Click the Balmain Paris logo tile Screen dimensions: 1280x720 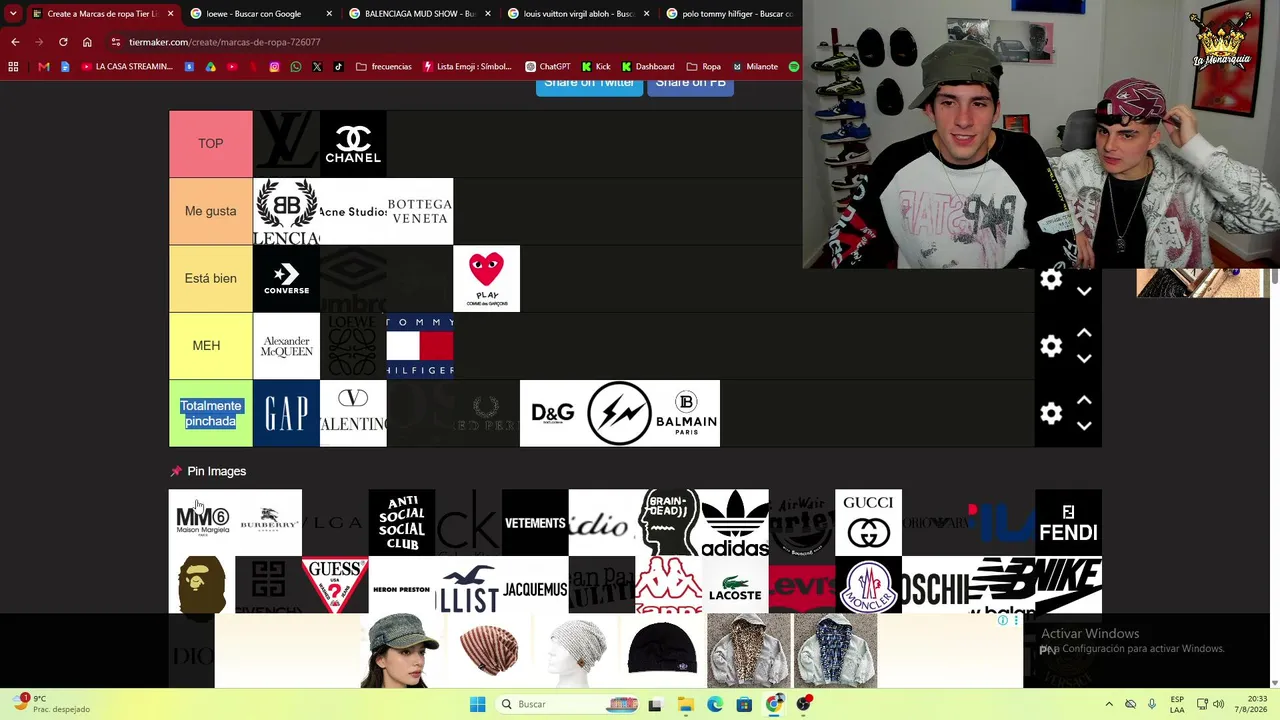(686, 413)
